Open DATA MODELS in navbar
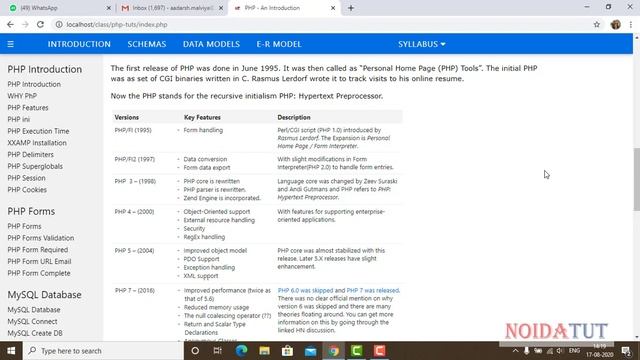The height and width of the screenshot is (360, 640). click(211, 44)
